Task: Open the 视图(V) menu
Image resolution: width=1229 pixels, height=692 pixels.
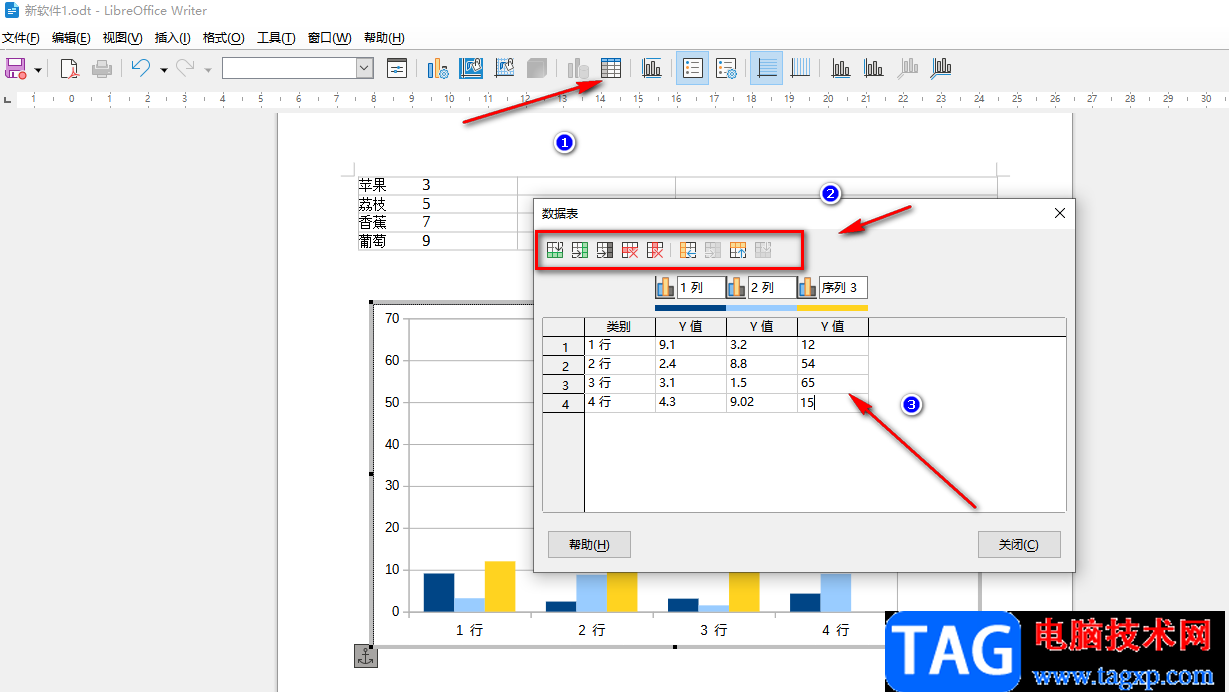Action: pyautogui.click(x=122, y=38)
